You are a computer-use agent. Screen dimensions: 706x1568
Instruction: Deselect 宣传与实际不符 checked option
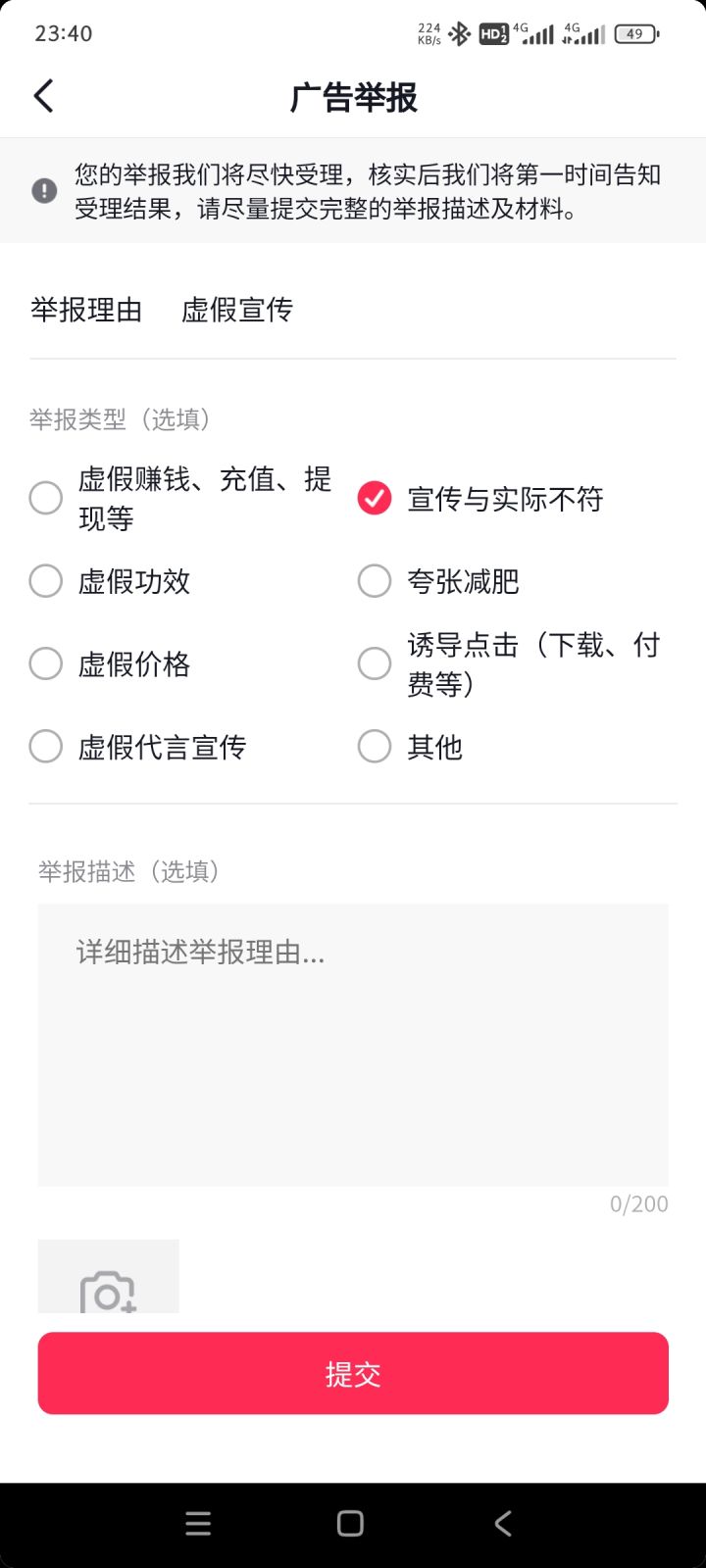[375, 498]
